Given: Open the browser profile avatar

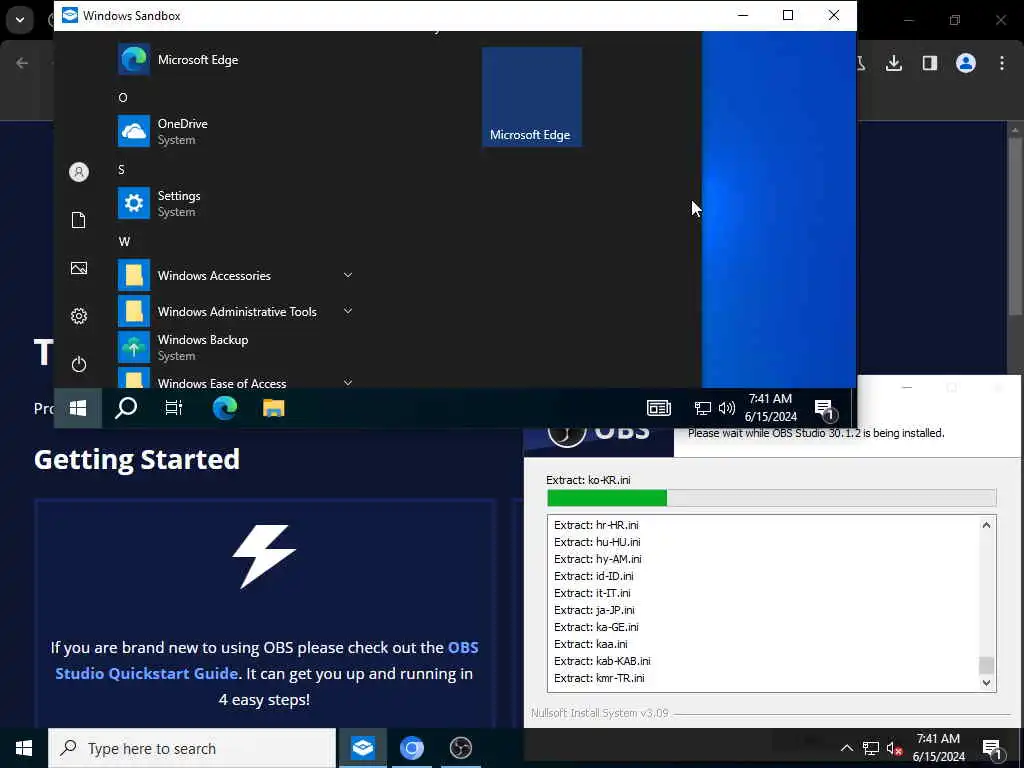Looking at the screenshot, I should pos(966,63).
